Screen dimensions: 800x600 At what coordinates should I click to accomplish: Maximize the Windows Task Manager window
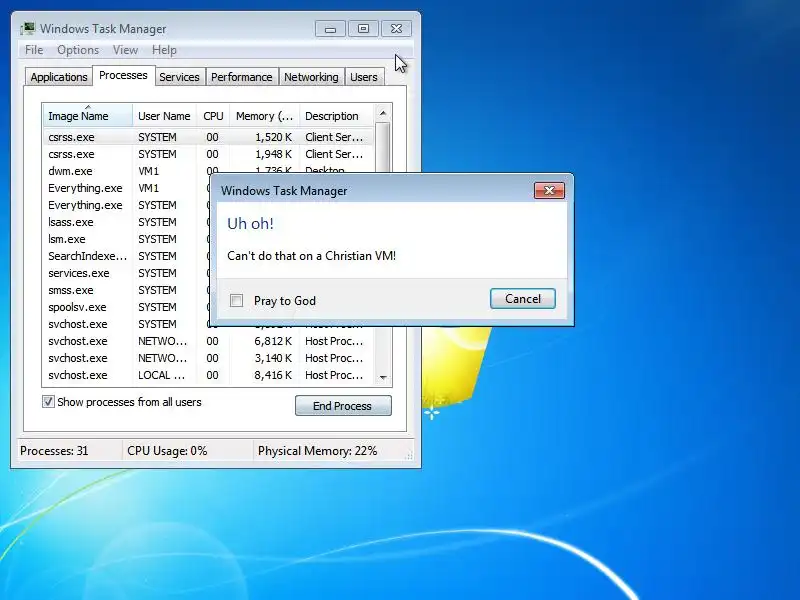click(x=363, y=29)
